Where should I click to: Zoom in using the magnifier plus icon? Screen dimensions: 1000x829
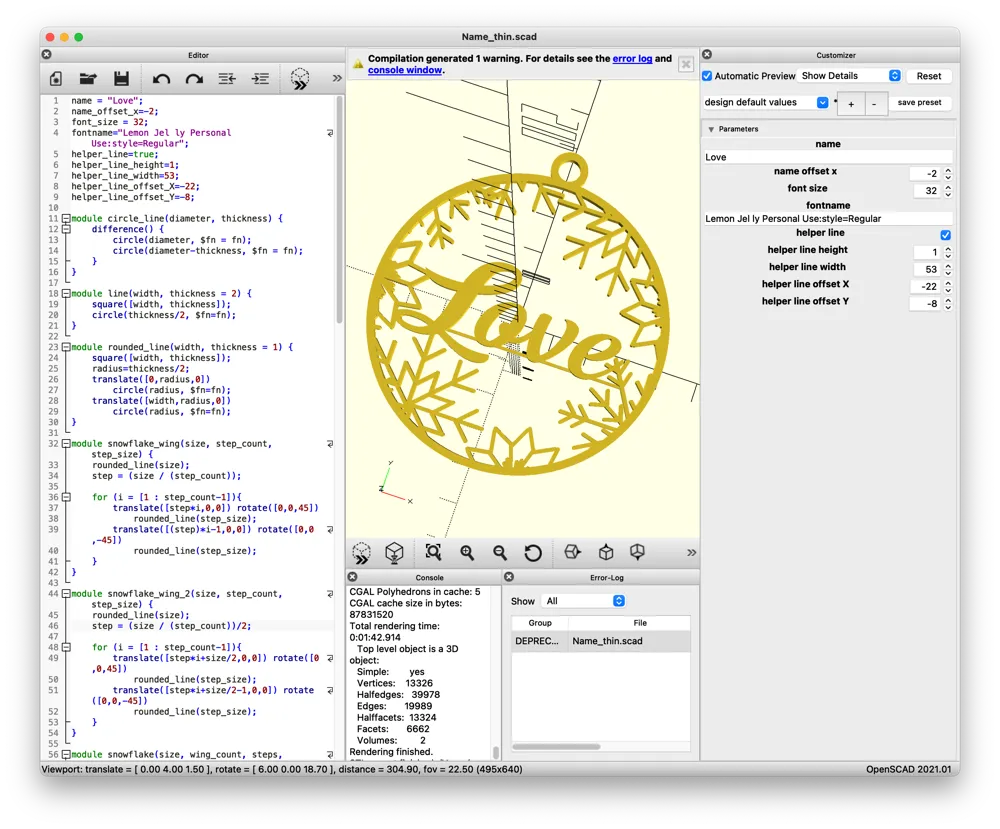point(467,552)
